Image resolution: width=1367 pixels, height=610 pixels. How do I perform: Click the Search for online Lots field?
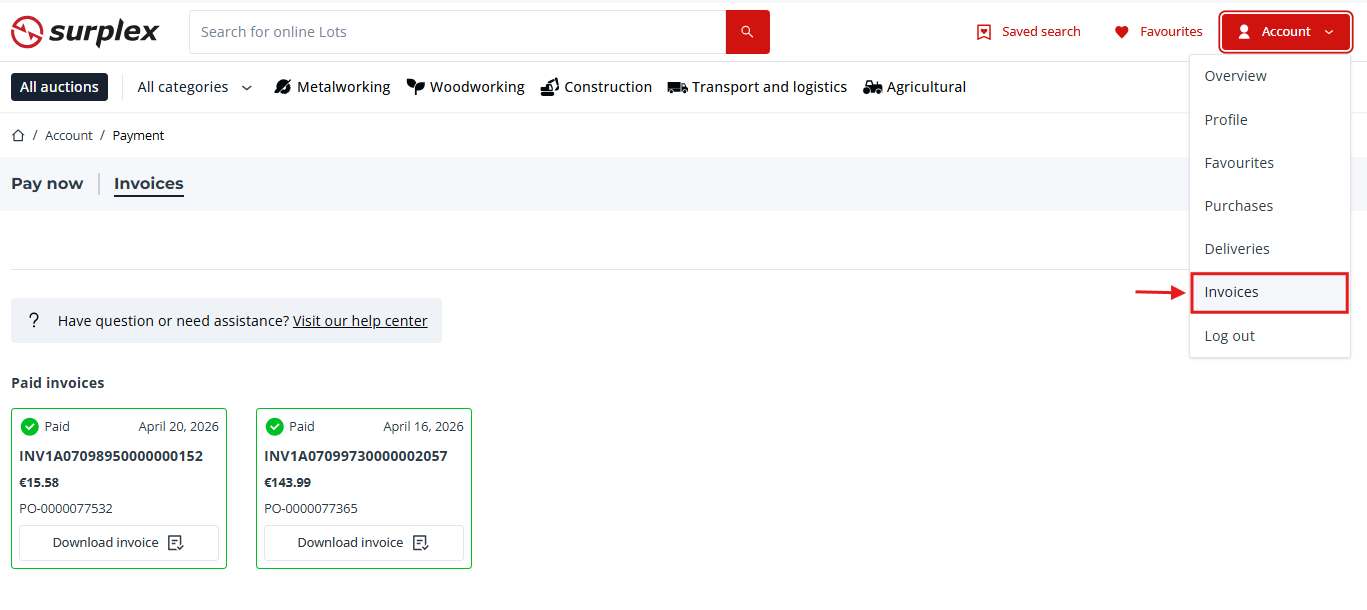pyautogui.click(x=457, y=32)
